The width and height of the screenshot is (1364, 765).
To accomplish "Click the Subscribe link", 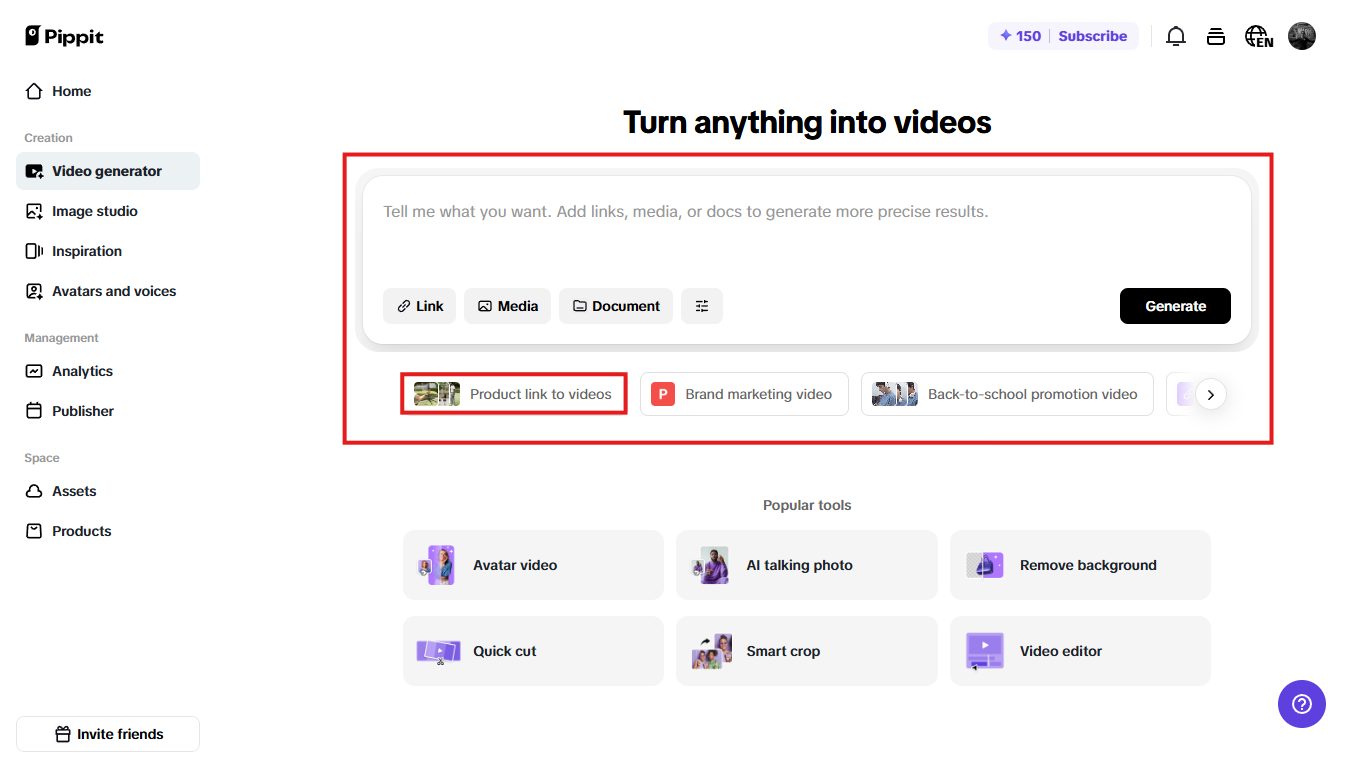I will coord(1093,35).
